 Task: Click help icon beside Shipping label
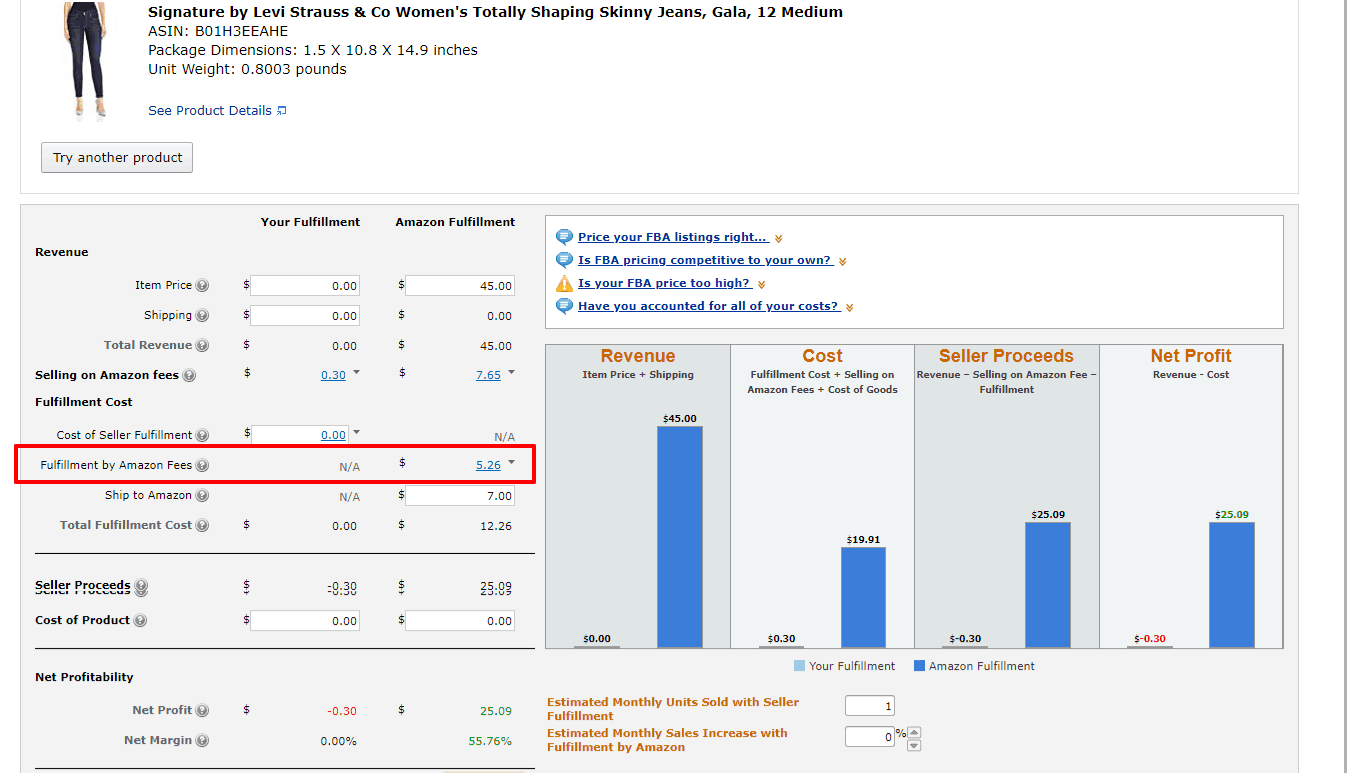pyautogui.click(x=202, y=316)
